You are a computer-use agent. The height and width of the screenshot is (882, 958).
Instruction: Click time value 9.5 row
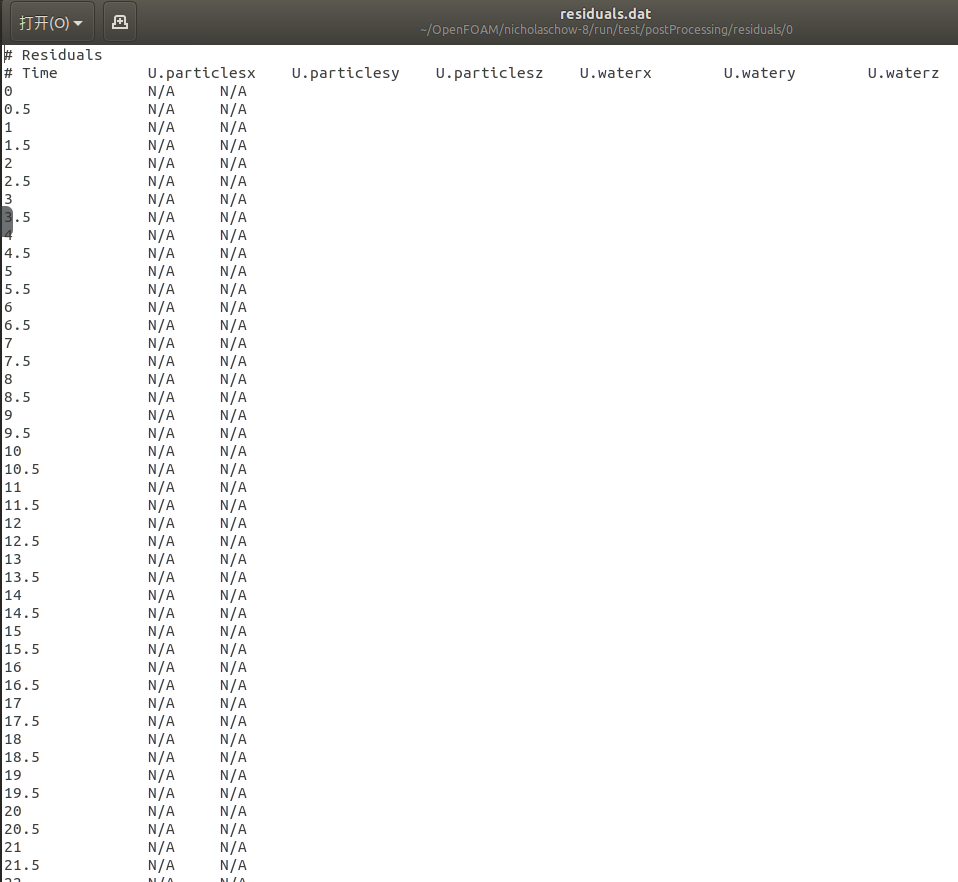[17, 434]
